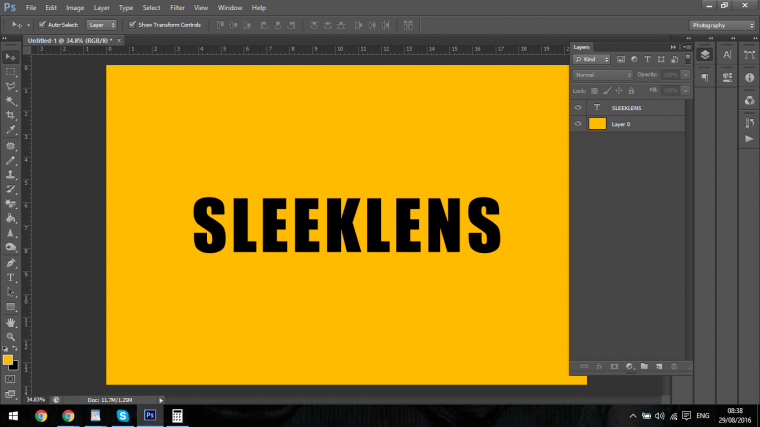Open Calculator from the taskbar
Screen dimensions: 760x427
point(177,416)
